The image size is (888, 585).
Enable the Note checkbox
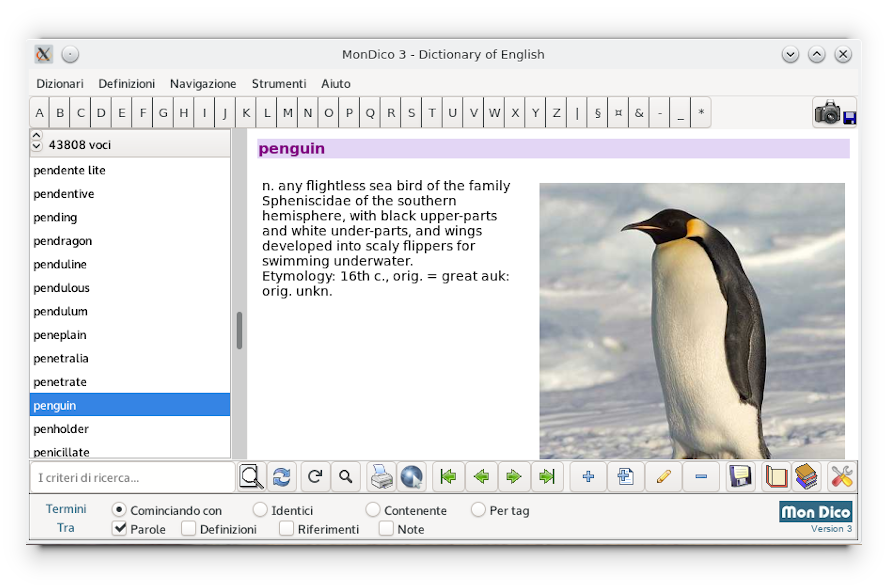tap(386, 528)
